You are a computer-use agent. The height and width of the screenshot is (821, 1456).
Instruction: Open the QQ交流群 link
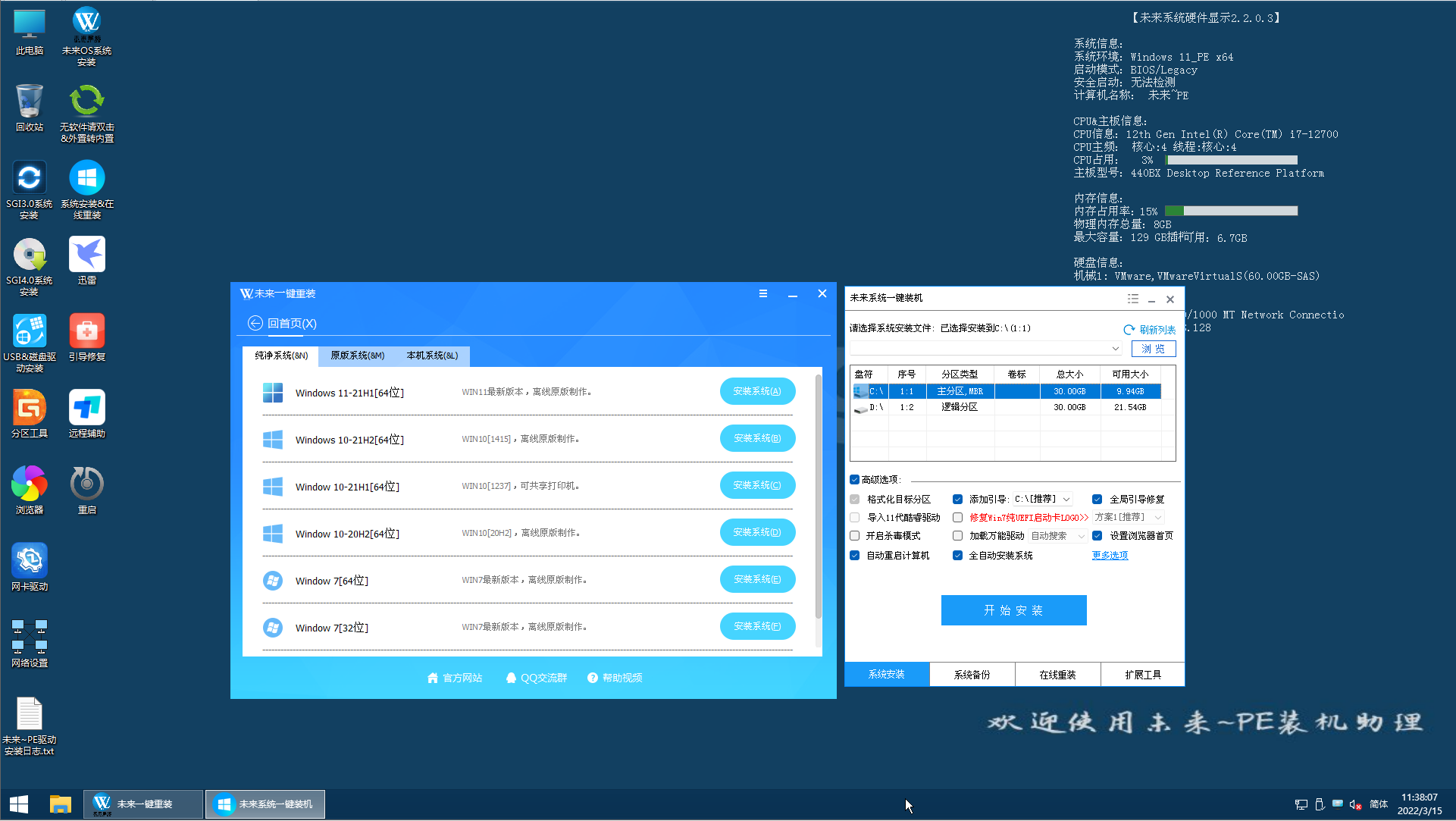(537, 678)
